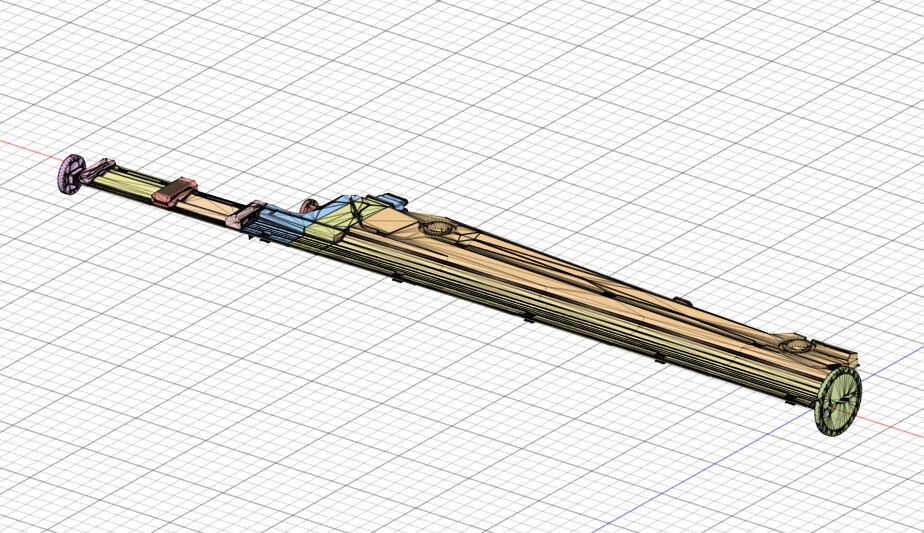Click the small tab on the upper right edge
924x533 pixels.
coord(683,300)
